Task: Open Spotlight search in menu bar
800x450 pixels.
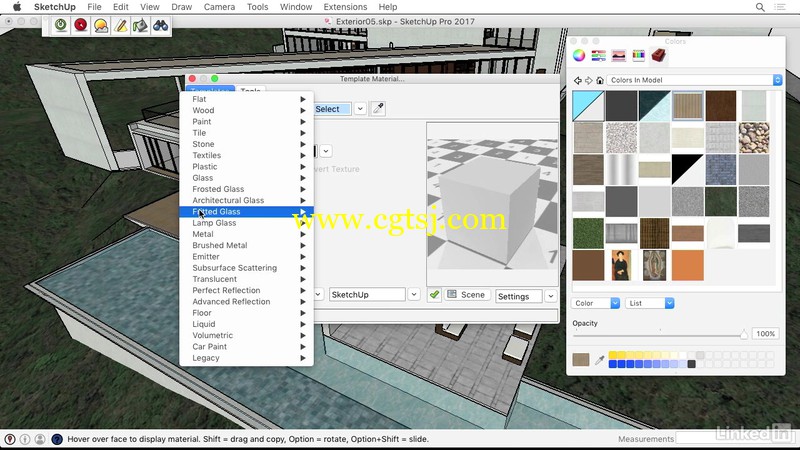Action: [x=760, y=7]
